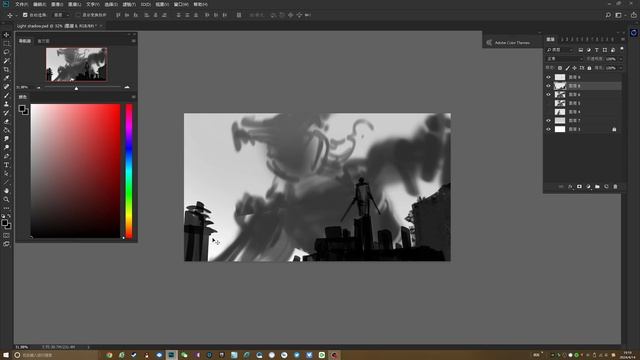Image resolution: width=640 pixels, height=360 pixels.
Task: Create new adjustment layer icon
Action: click(x=588, y=187)
